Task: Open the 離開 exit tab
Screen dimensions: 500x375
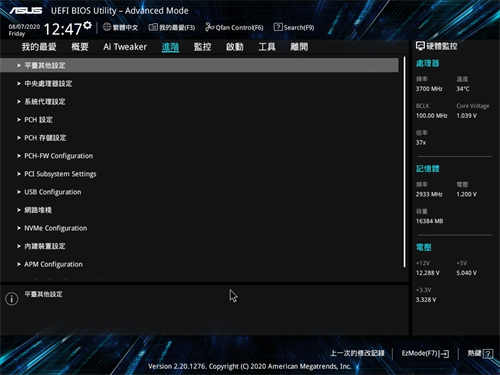Action: pyautogui.click(x=299, y=47)
